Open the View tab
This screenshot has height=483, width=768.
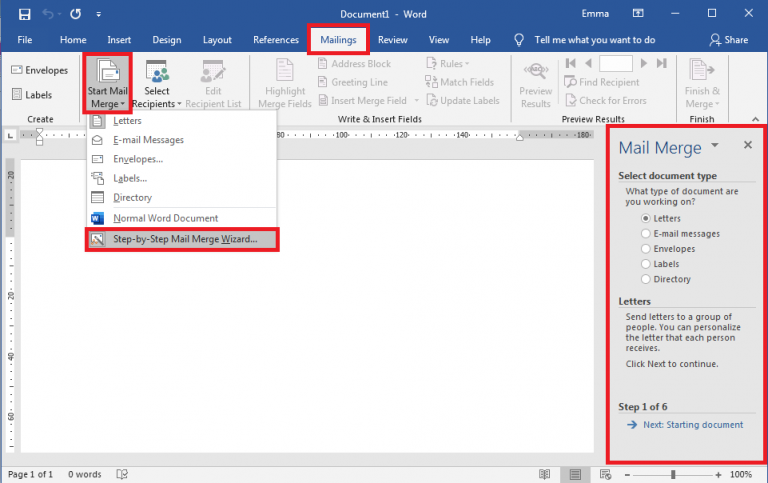(439, 40)
